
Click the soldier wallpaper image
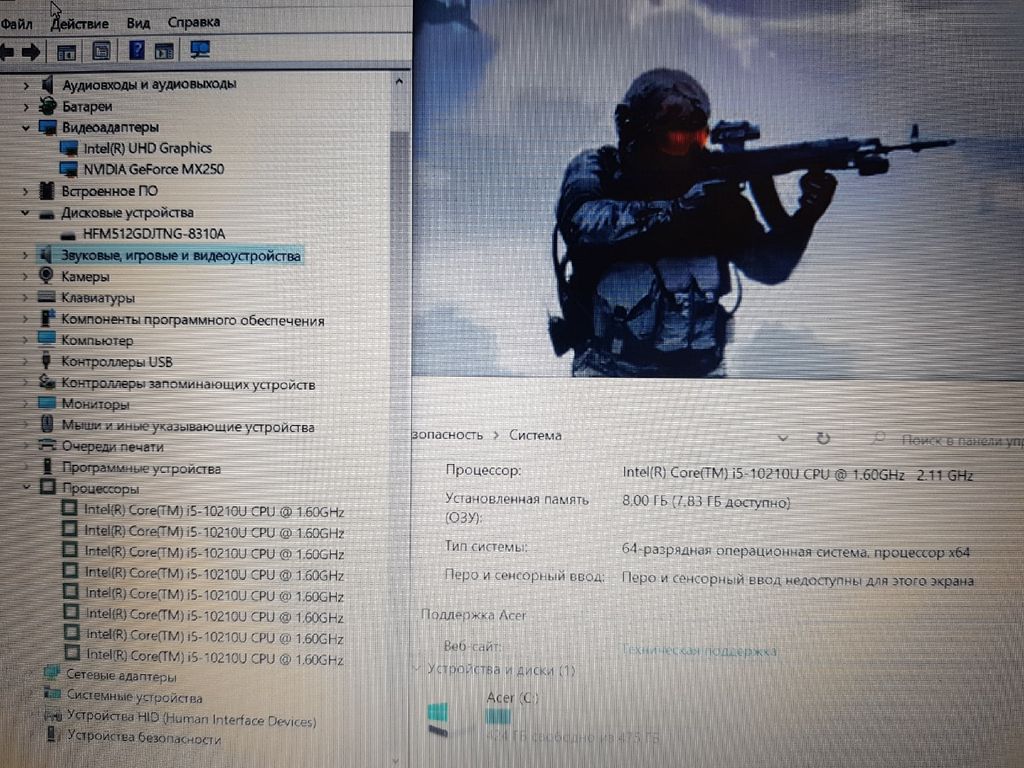(x=718, y=188)
